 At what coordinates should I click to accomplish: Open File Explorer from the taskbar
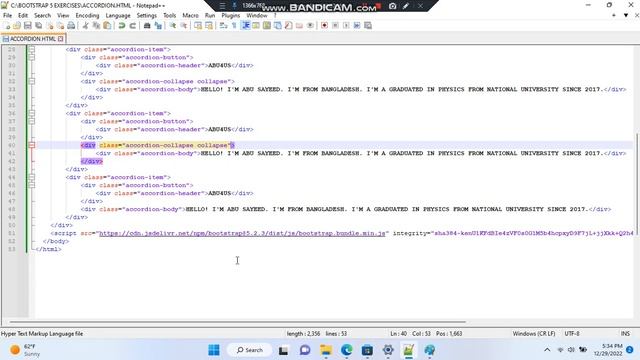click(326, 350)
